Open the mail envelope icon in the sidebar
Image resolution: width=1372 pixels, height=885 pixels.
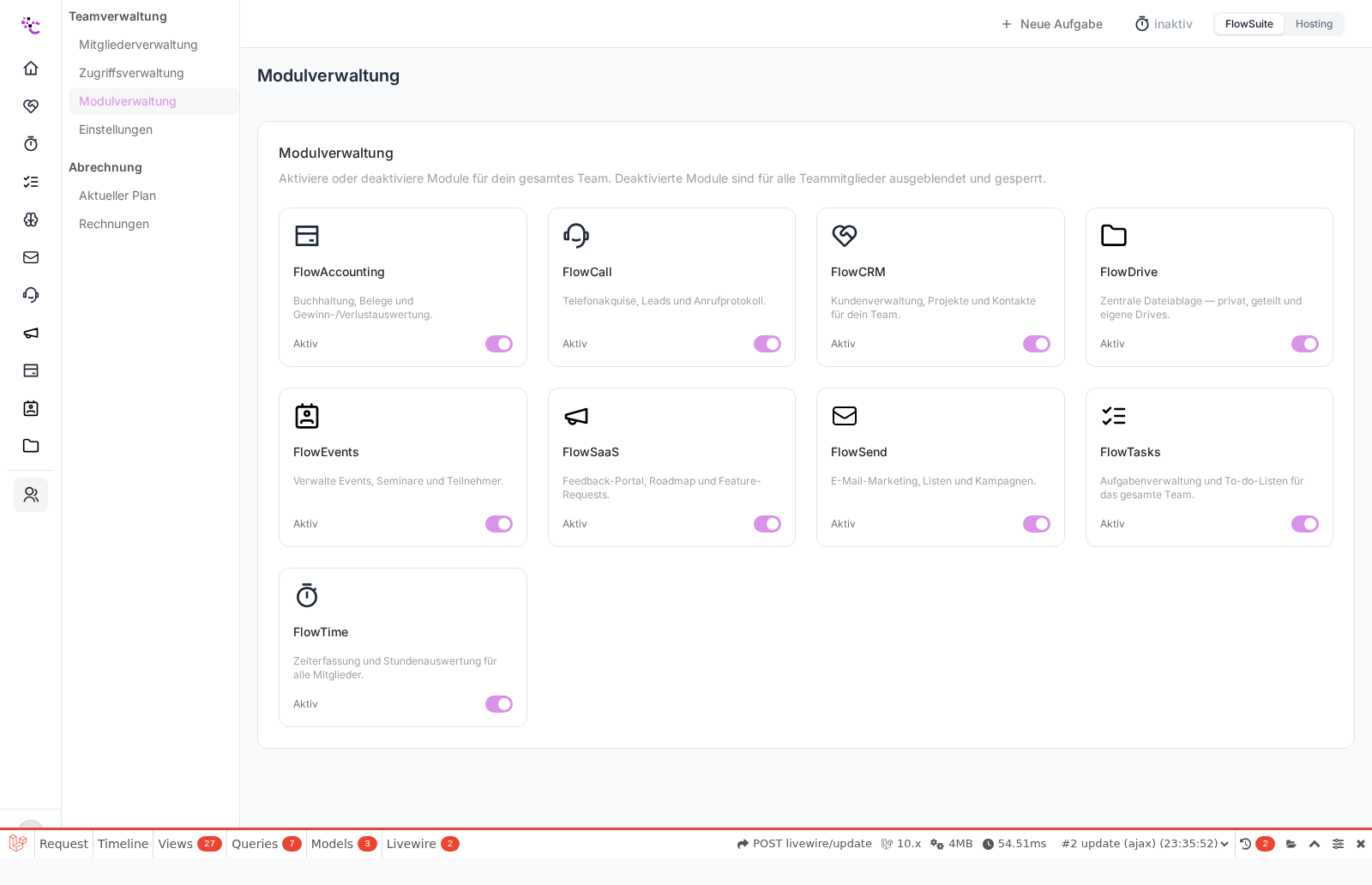click(x=31, y=256)
